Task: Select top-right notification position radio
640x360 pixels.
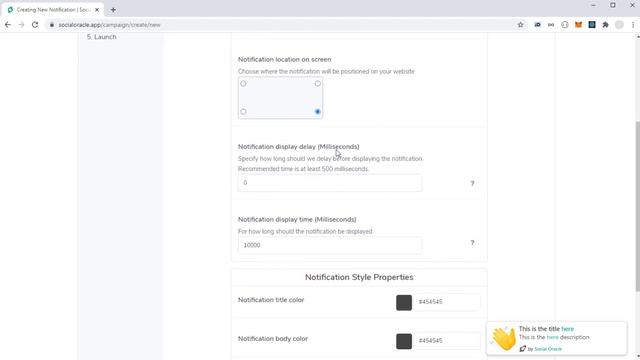Action: point(318,84)
